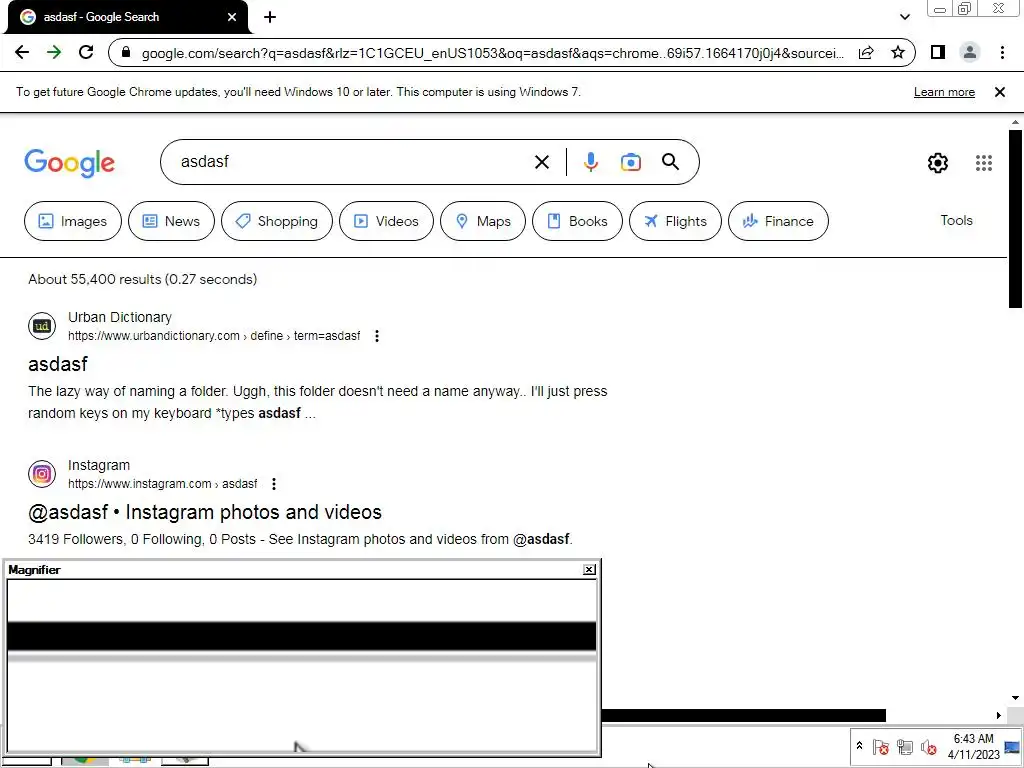This screenshot has width=1024, height=768.
Task: Open the lock site information icon
Action: (x=127, y=53)
